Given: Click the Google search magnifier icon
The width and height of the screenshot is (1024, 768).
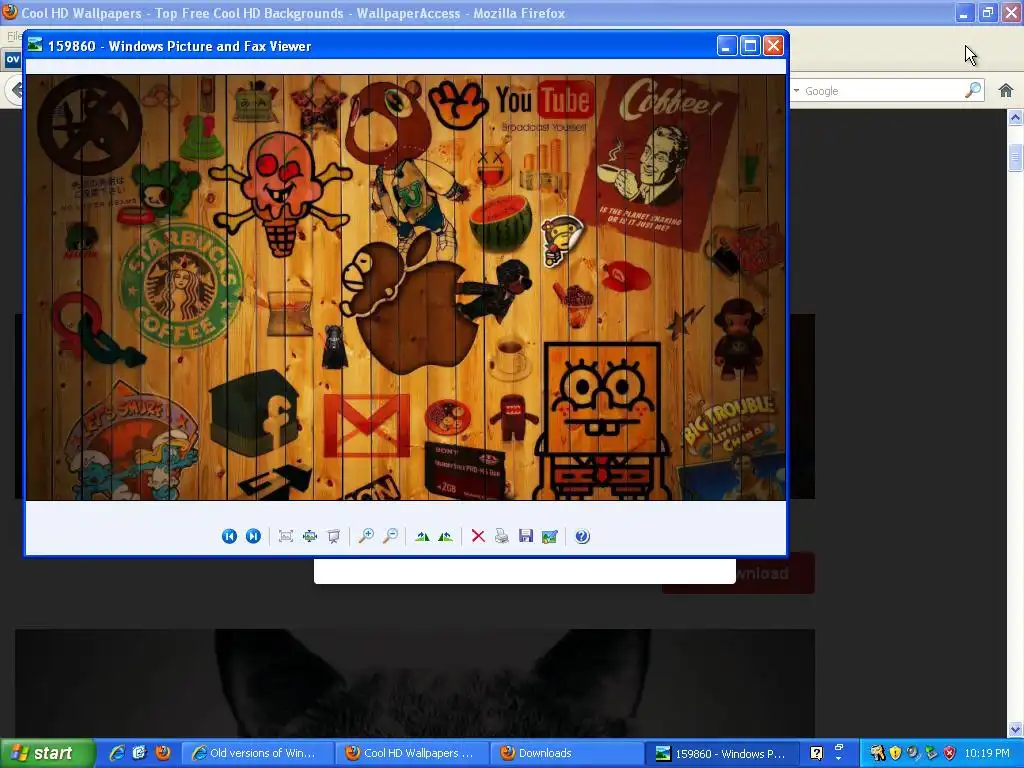Looking at the screenshot, I should tap(973, 90).
